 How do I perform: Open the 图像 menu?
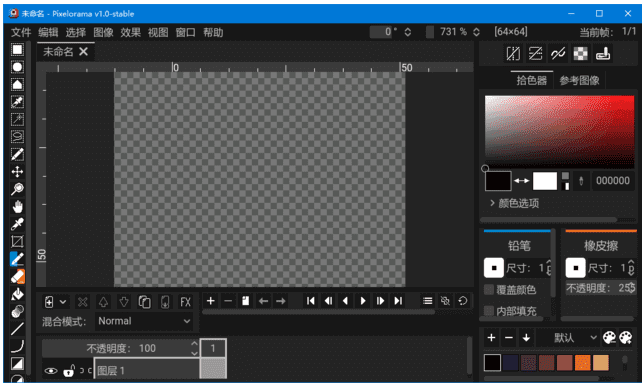click(x=103, y=32)
